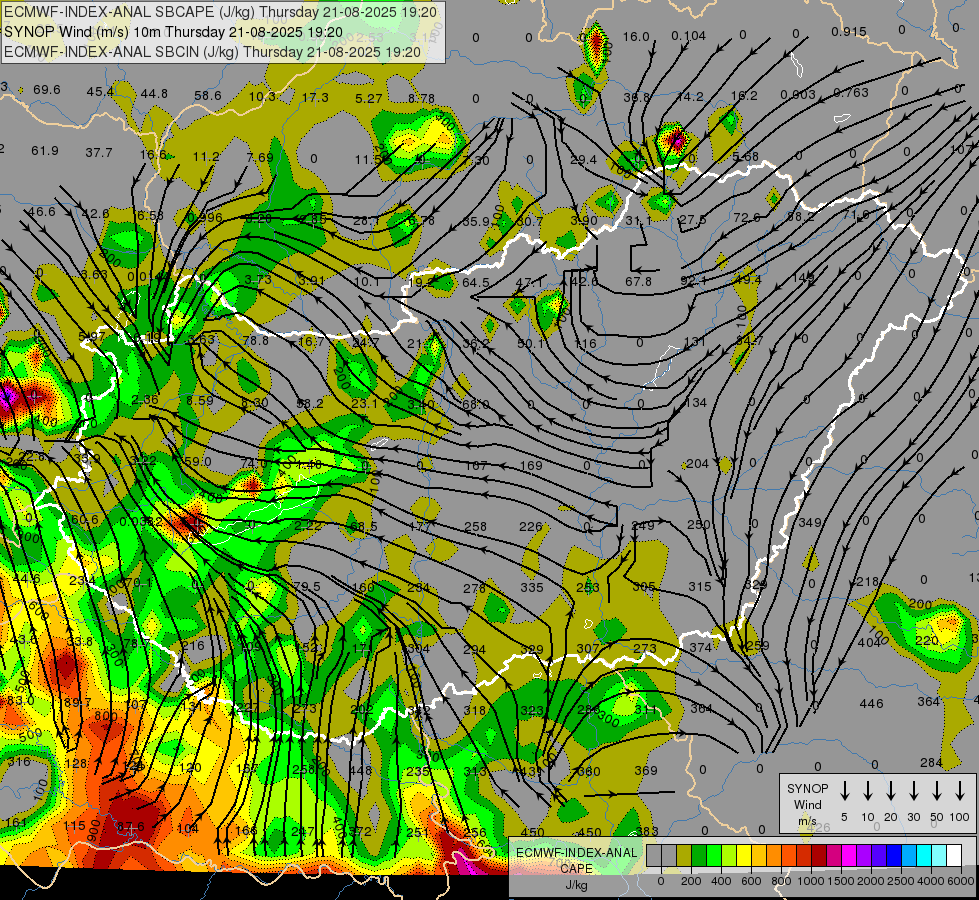979x900 pixels.
Task: Click the map value '204'
Action: click(697, 463)
